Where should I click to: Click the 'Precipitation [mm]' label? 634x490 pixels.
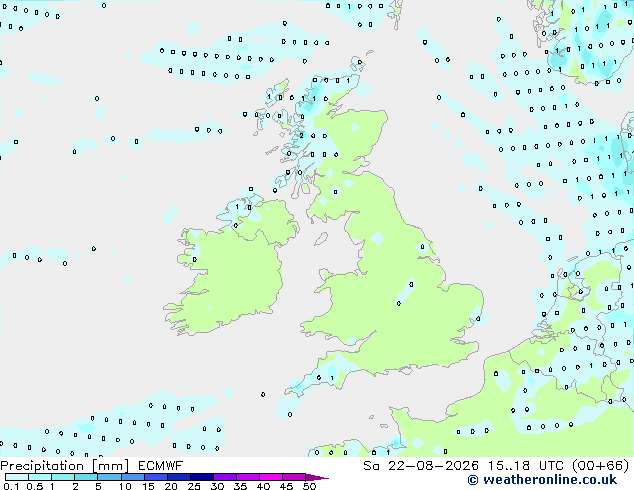[x=65, y=466]
